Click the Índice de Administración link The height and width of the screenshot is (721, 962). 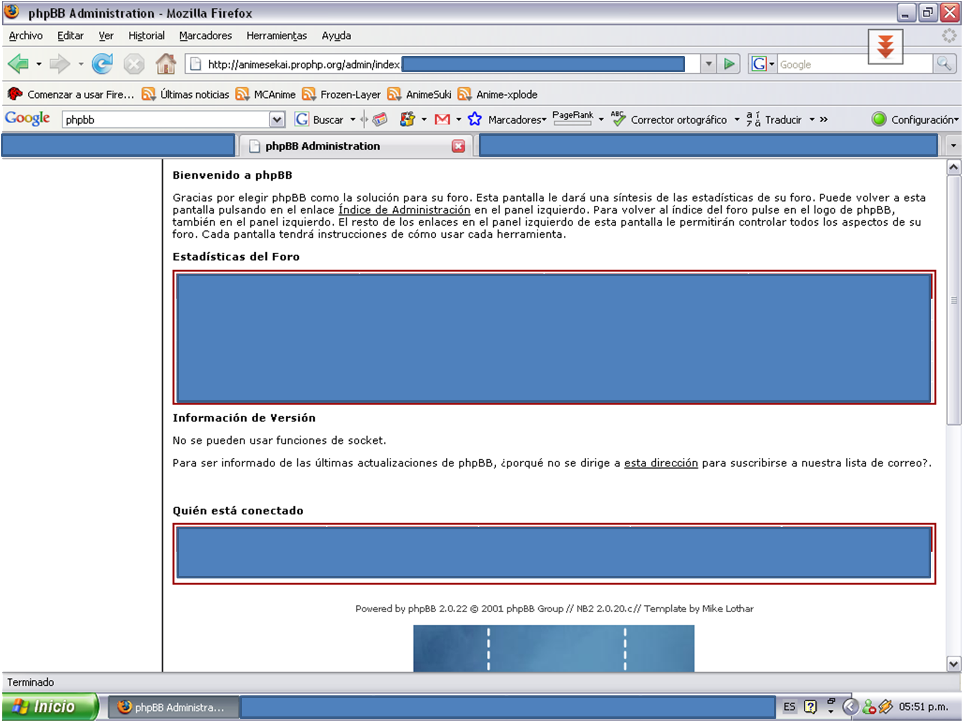click(x=404, y=210)
